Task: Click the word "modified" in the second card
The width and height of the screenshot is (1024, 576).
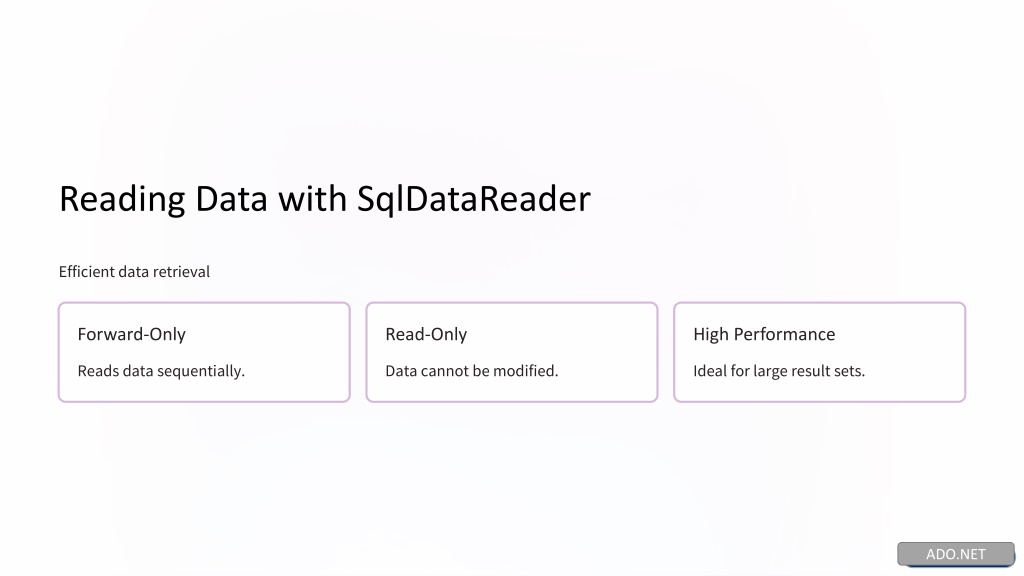Action: coord(524,371)
